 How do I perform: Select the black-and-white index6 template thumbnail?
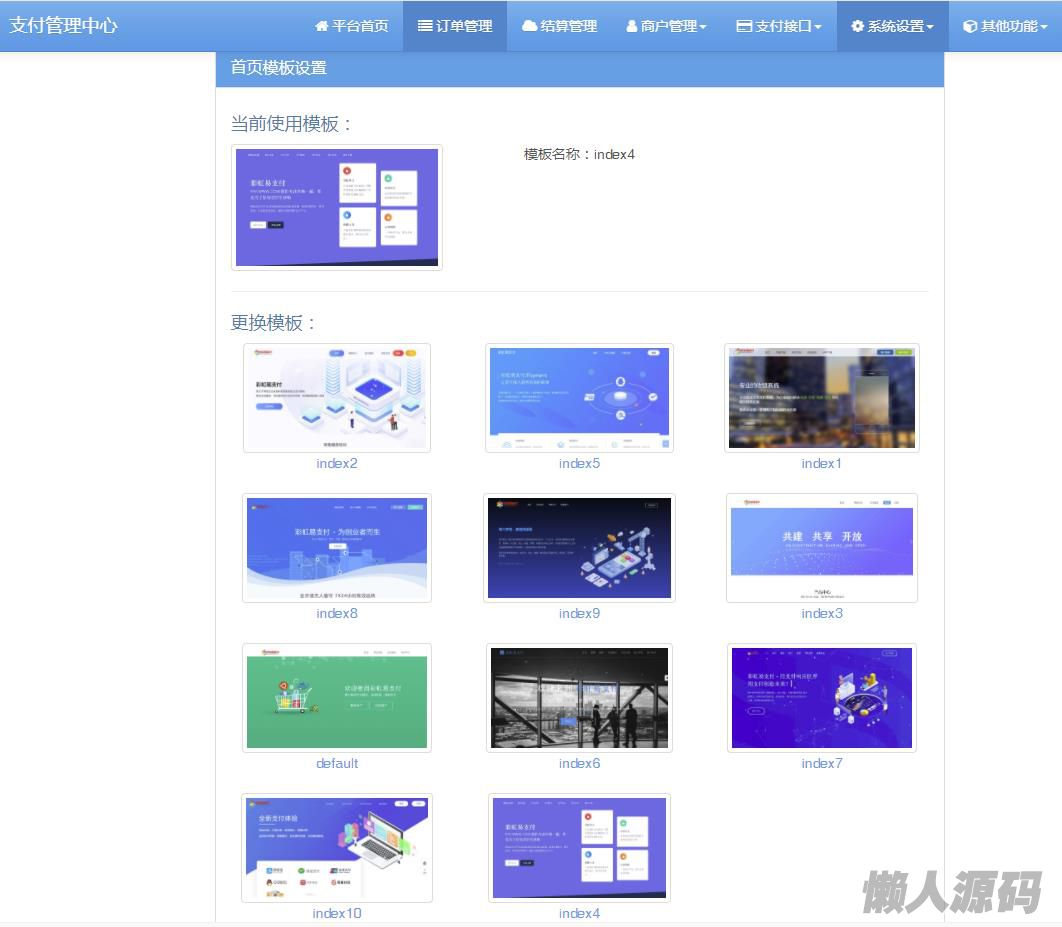click(579, 698)
